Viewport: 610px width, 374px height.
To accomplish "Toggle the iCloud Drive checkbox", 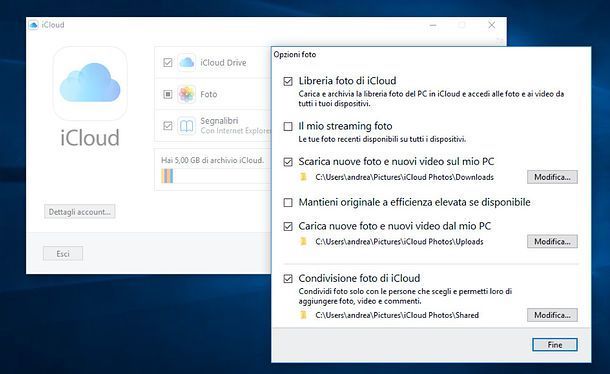I will (168, 62).
